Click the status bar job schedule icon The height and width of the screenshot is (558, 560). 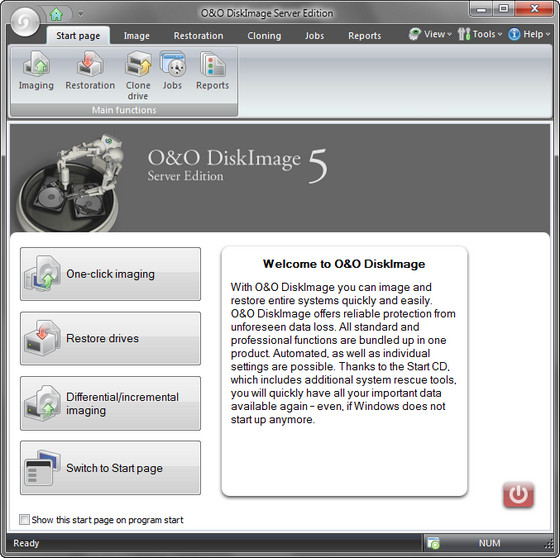click(x=434, y=543)
